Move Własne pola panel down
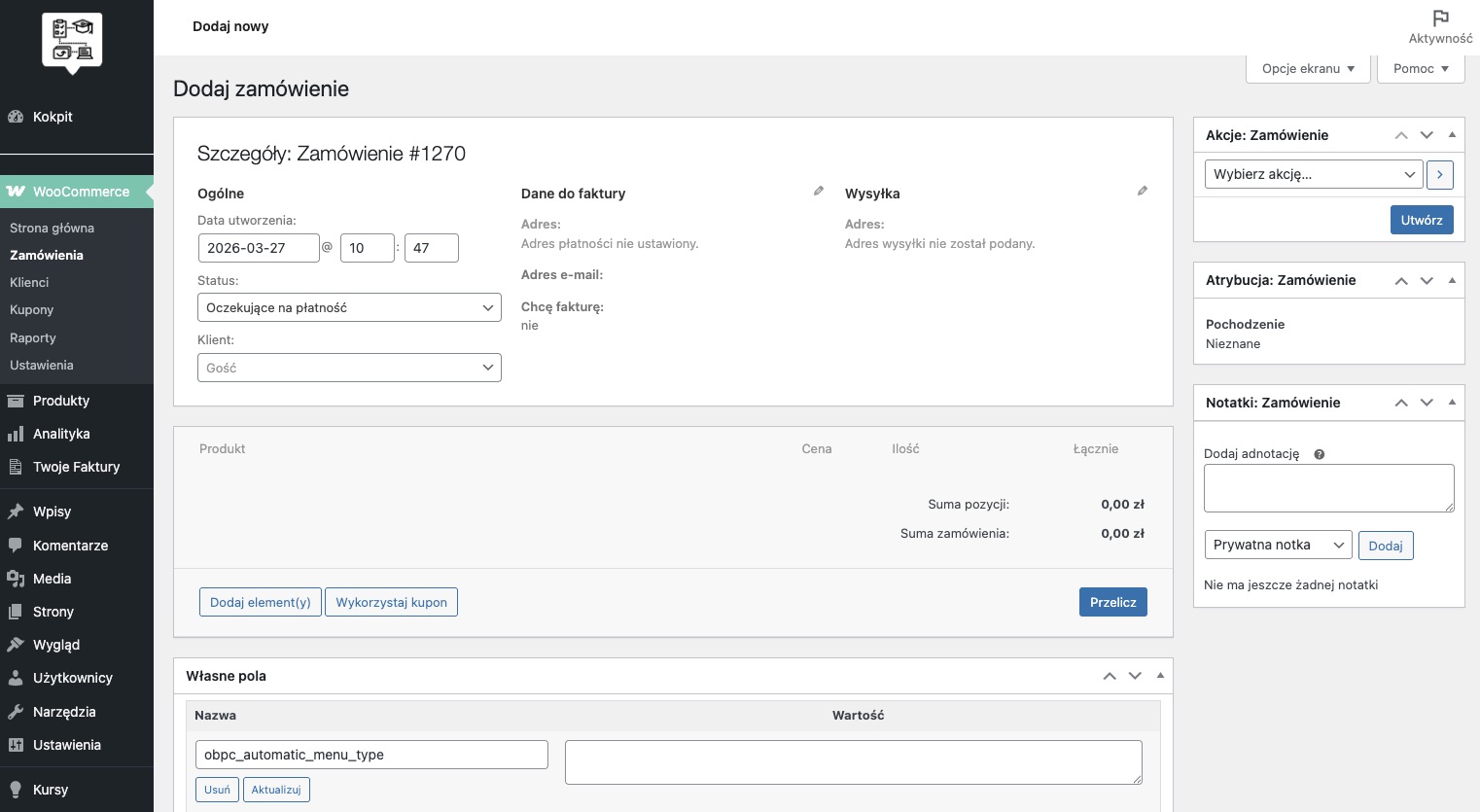The width and height of the screenshot is (1480, 812). click(1135, 676)
